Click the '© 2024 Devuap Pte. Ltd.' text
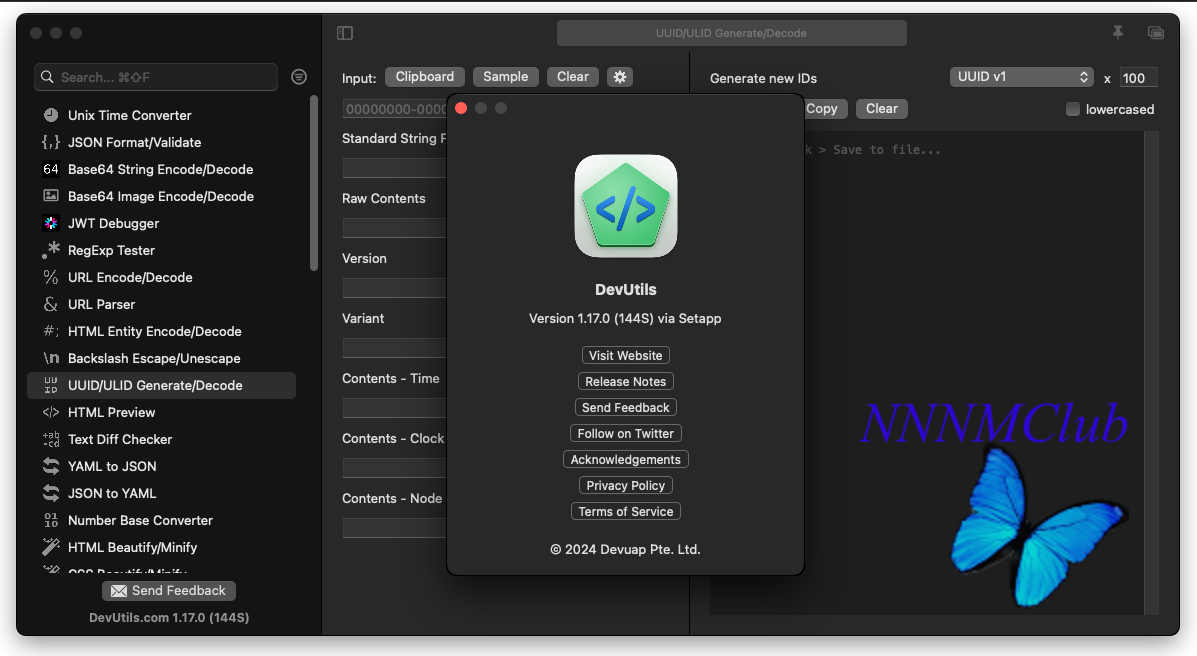This screenshot has width=1197, height=656. point(625,549)
